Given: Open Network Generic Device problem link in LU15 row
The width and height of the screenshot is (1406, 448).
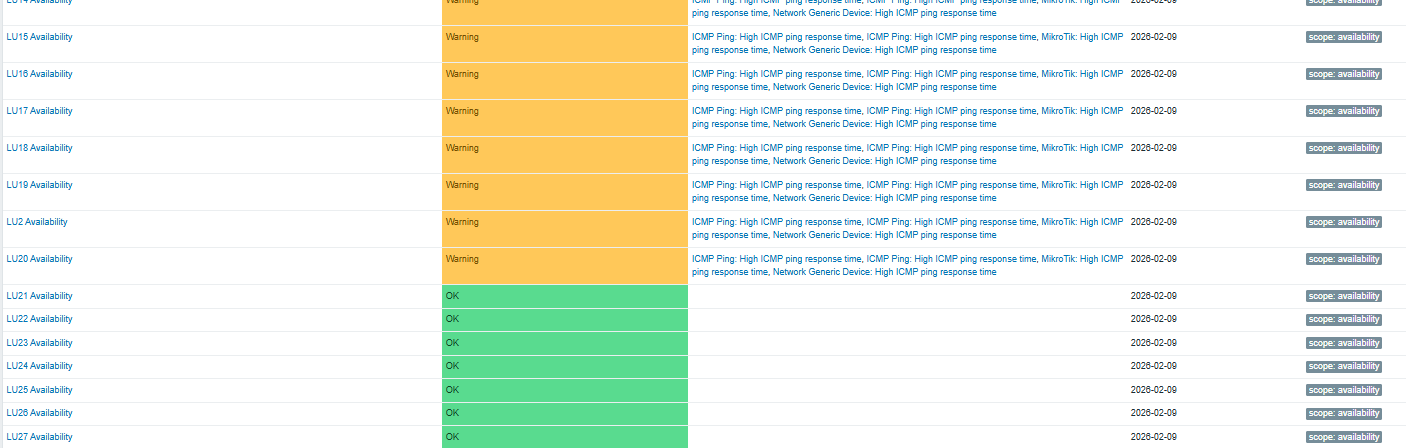Looking at the screenshot, I should 884,50.
